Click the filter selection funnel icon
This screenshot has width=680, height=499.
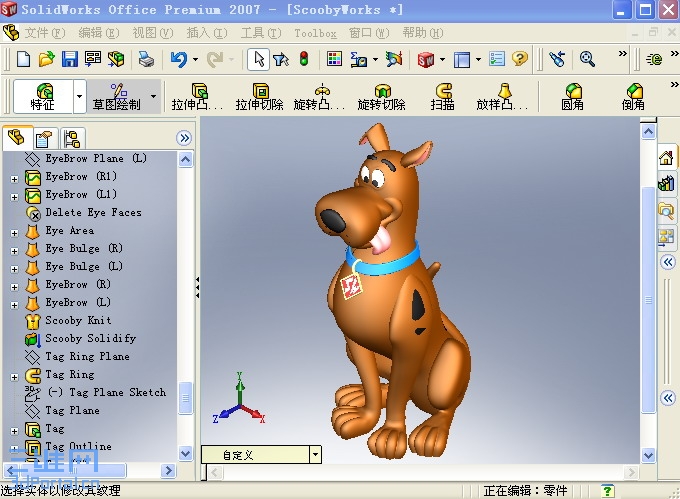pos(281,59)
